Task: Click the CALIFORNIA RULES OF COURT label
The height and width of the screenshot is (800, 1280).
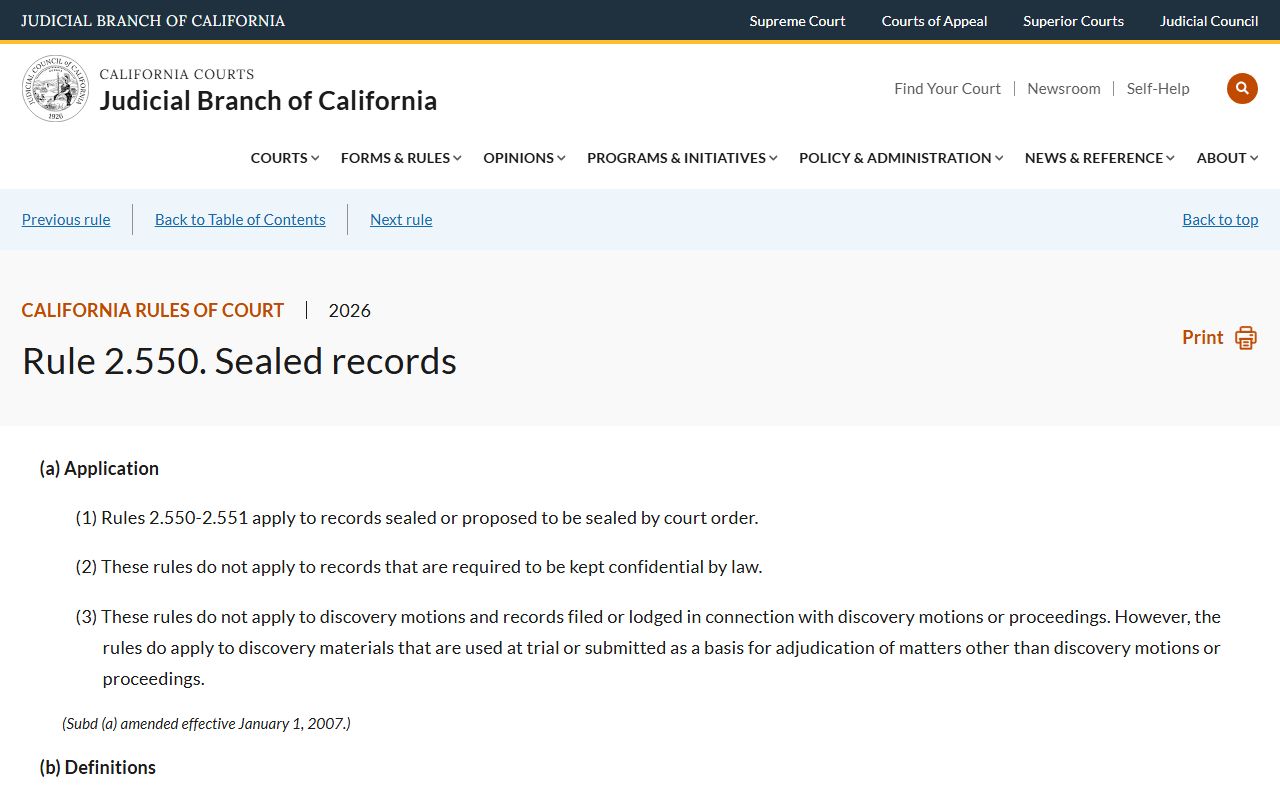Action: (x=153, y=311)
